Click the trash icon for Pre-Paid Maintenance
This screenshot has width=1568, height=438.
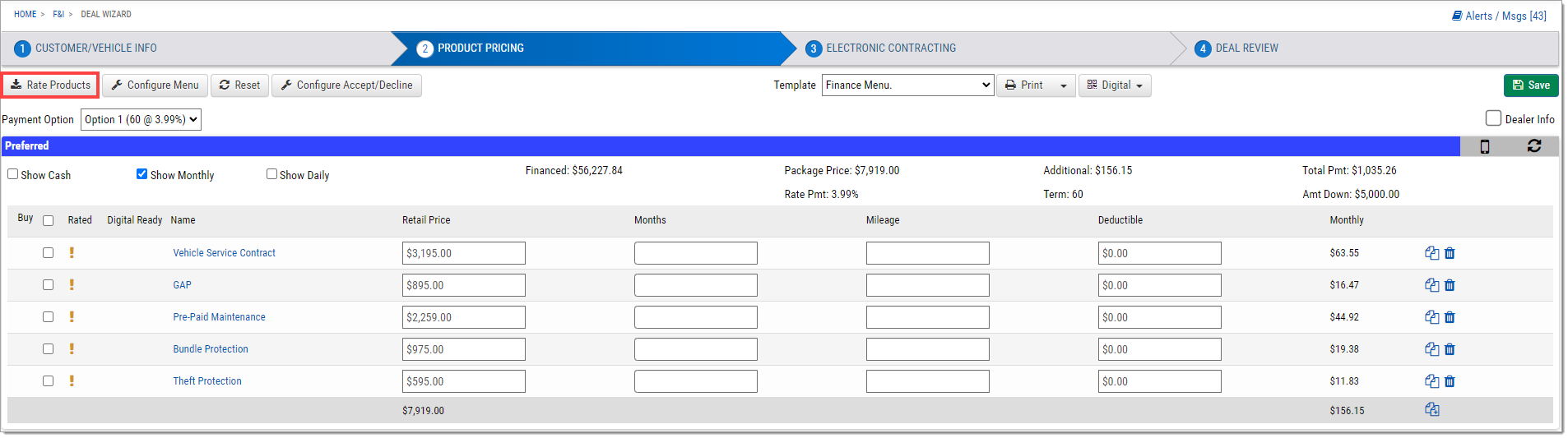point(1450,317)
